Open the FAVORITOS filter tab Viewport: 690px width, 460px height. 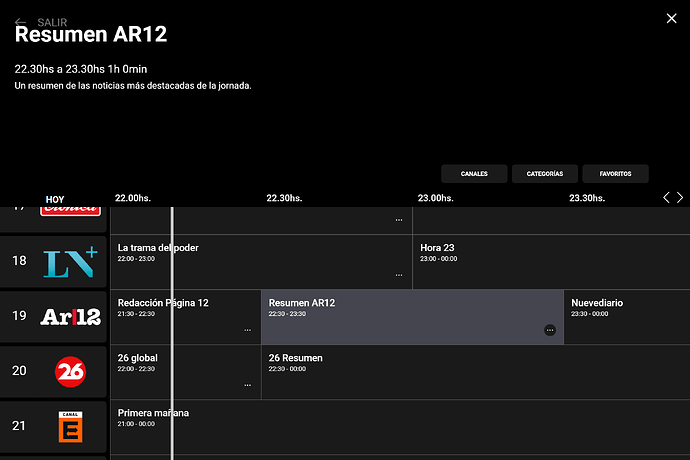[615, 173]
